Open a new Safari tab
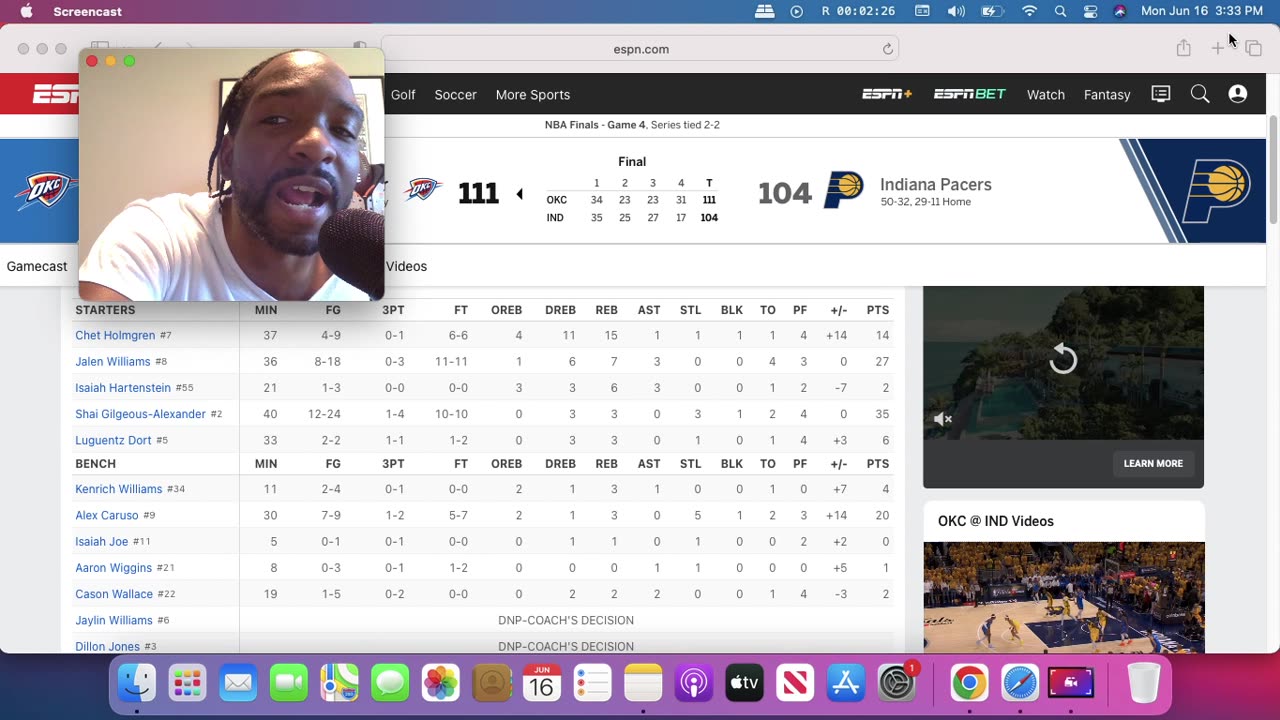This screenshot has height=720, width=1280. 1218,48
